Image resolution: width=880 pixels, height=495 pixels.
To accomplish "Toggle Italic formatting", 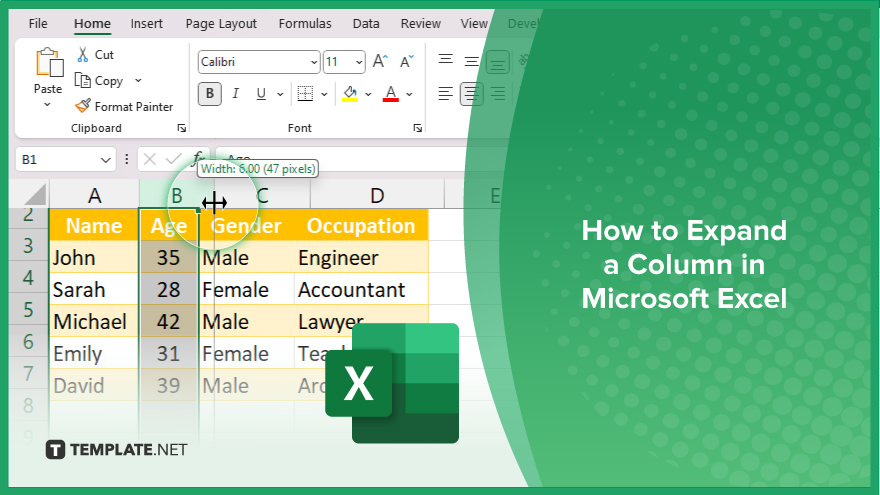I will [x=236, y=94].
